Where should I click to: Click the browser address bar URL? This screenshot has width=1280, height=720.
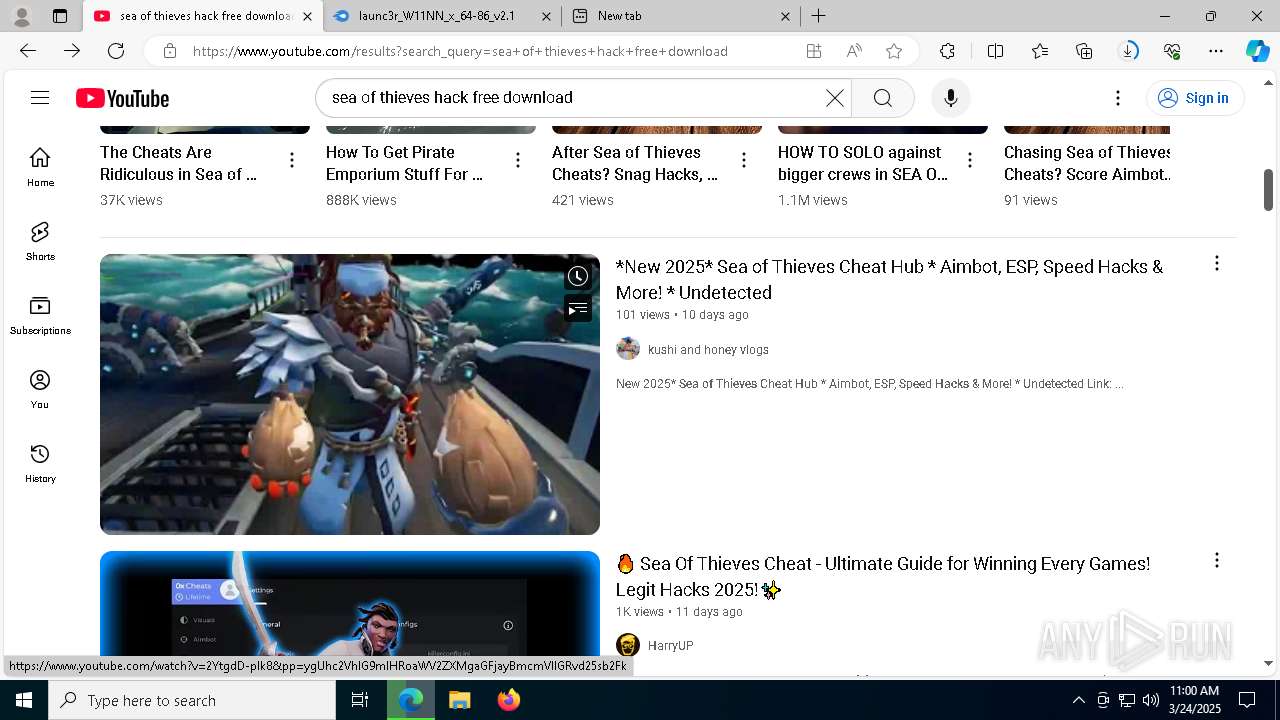[460, 51]
